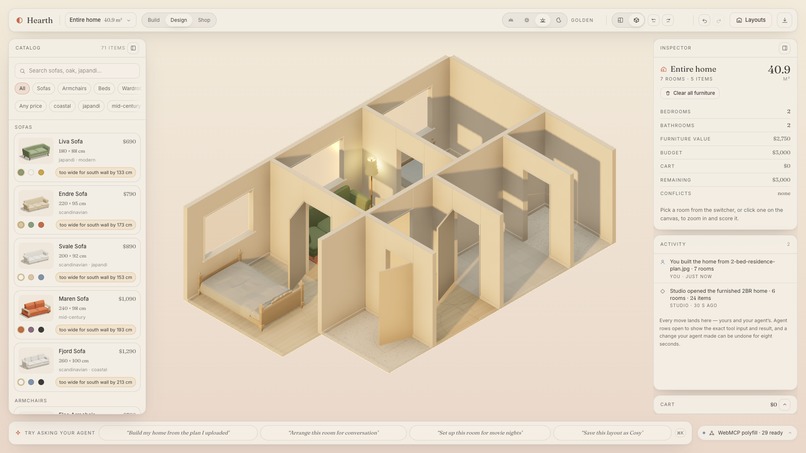Click the keyboard shortcut icon beside suggestions
The height and width of the screenshot is (453, 806).
click(680, 433)
